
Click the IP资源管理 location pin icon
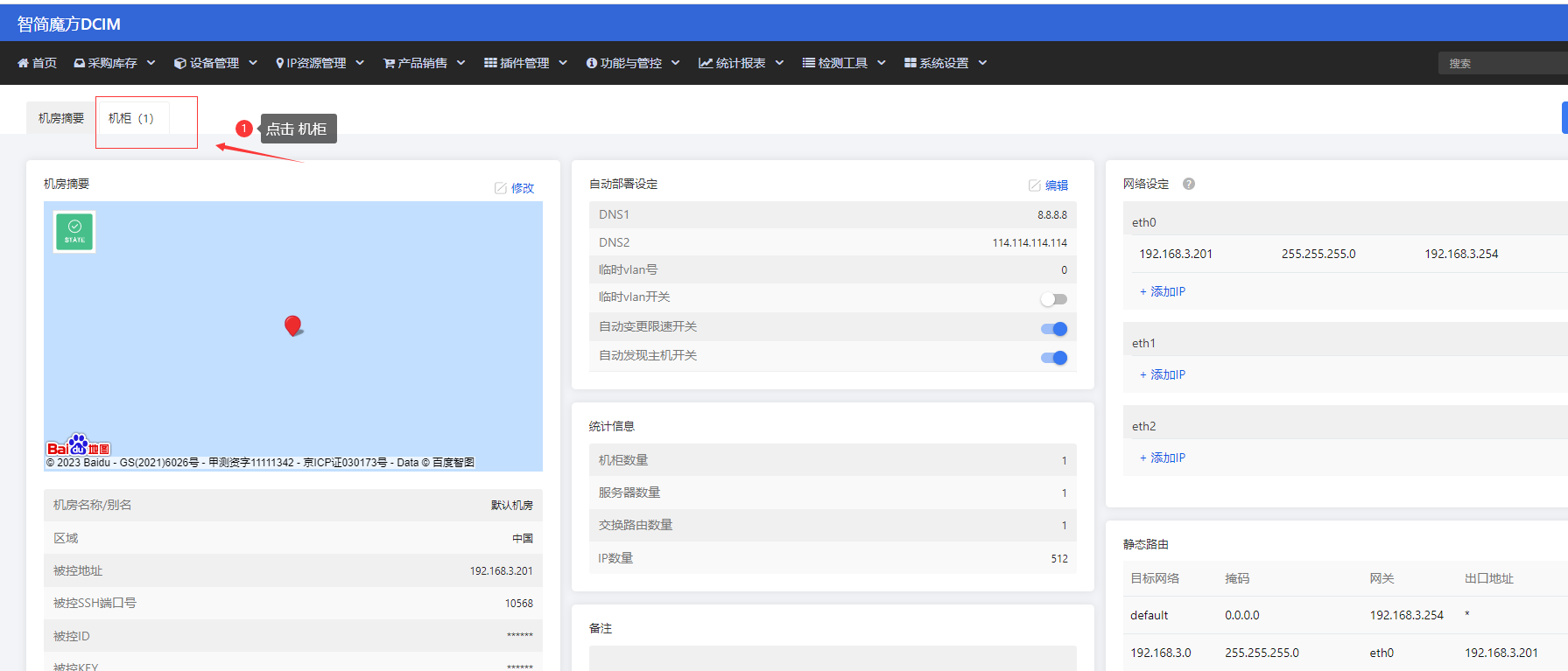tap(280, 63)
